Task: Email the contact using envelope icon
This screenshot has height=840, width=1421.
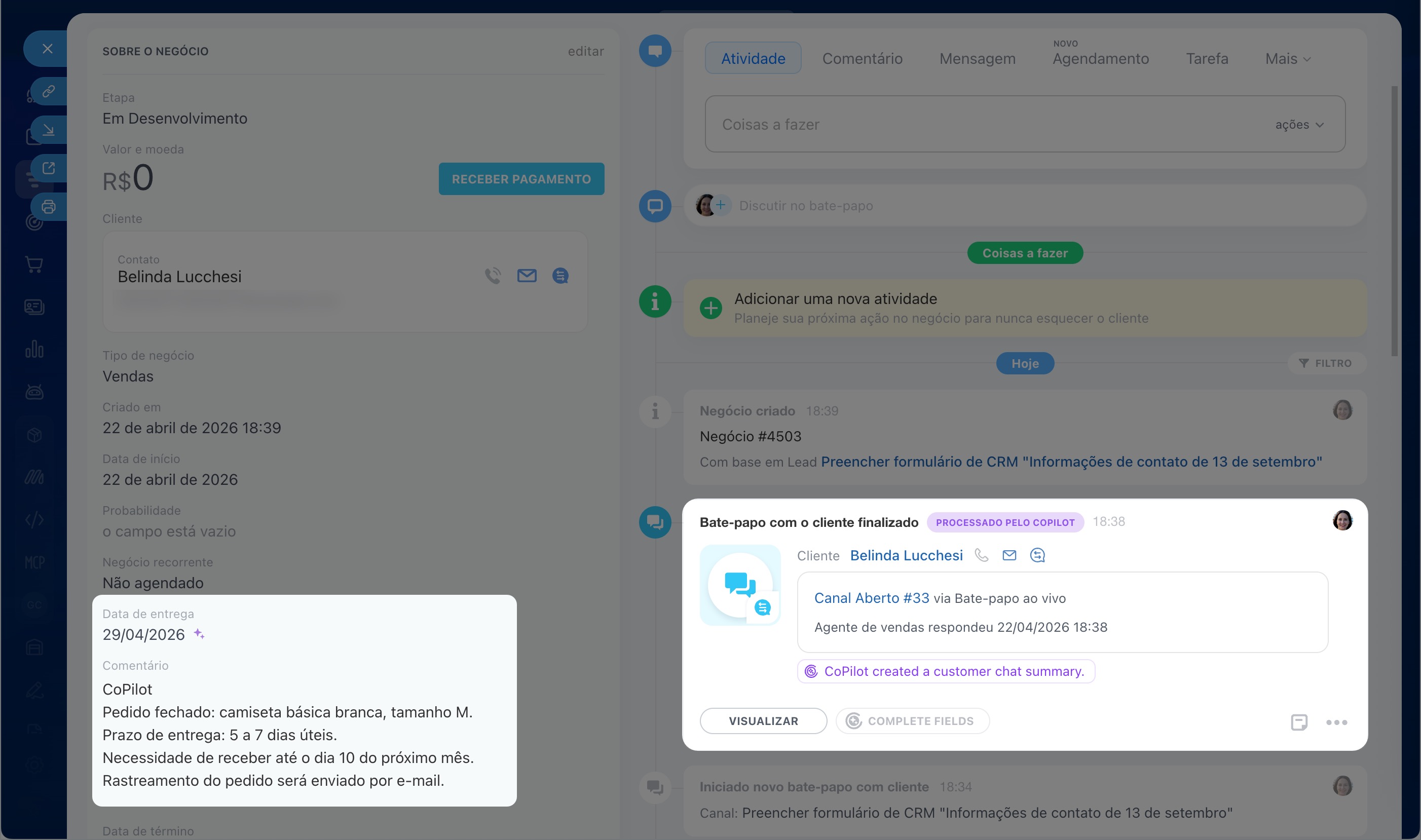Action: click(527, 276)
